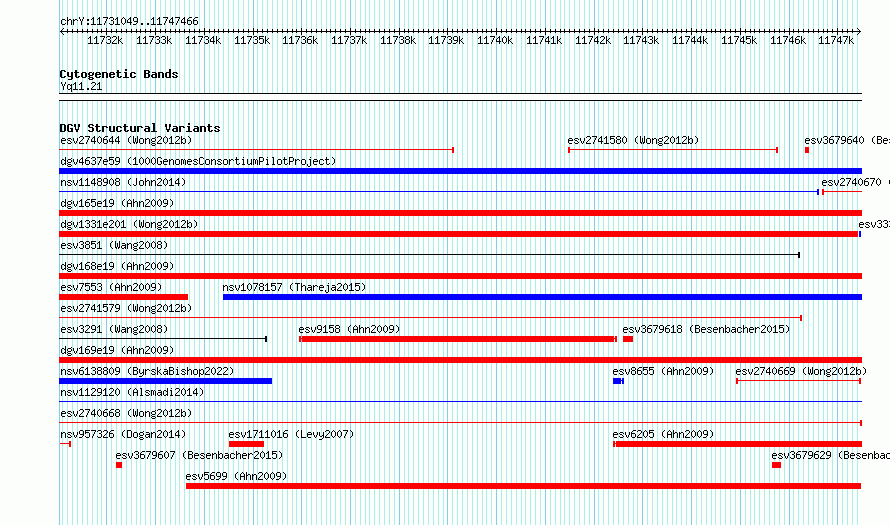Screen dimensions: 890x525
Task: Select the red esv1711016 (Levy2007) bar
Action: (246, 444)
